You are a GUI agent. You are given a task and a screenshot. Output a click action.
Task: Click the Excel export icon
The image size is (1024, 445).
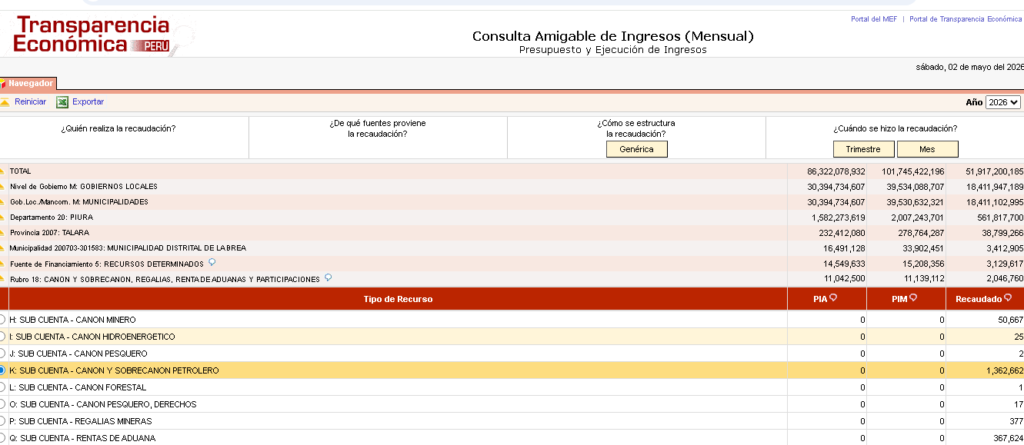point(62,102)
